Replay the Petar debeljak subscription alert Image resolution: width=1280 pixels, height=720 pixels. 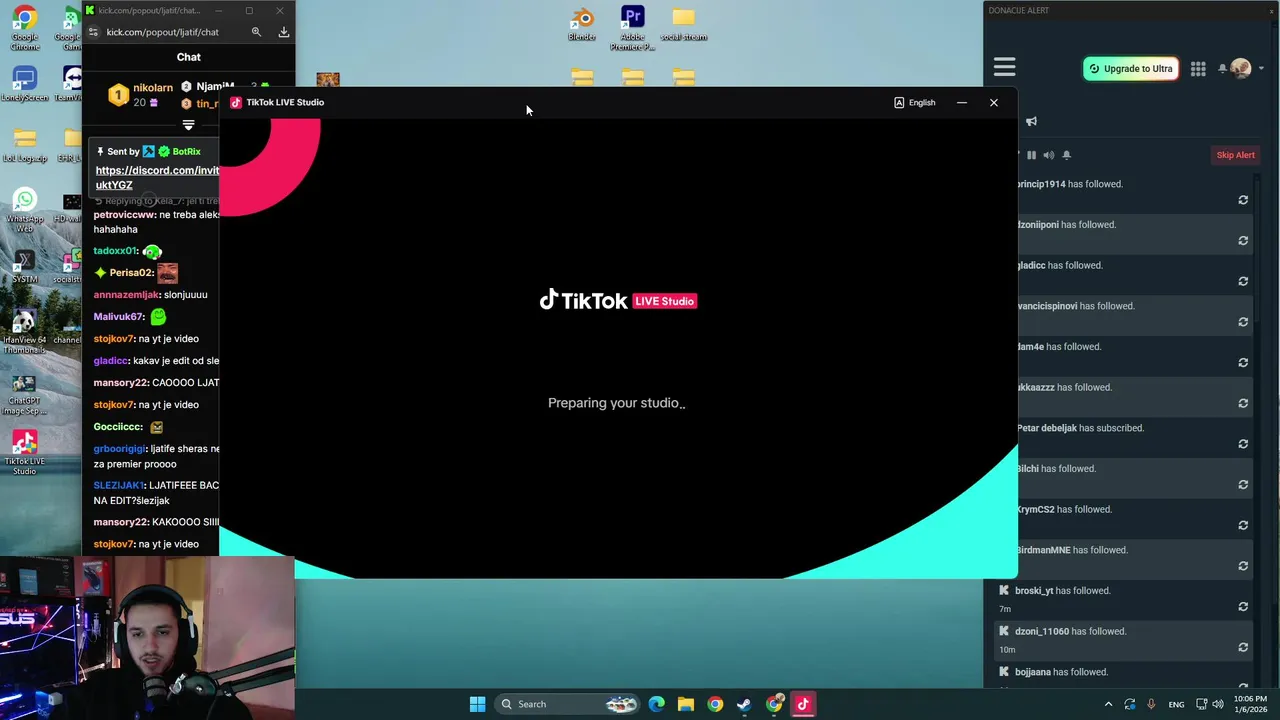[1243, 444]
